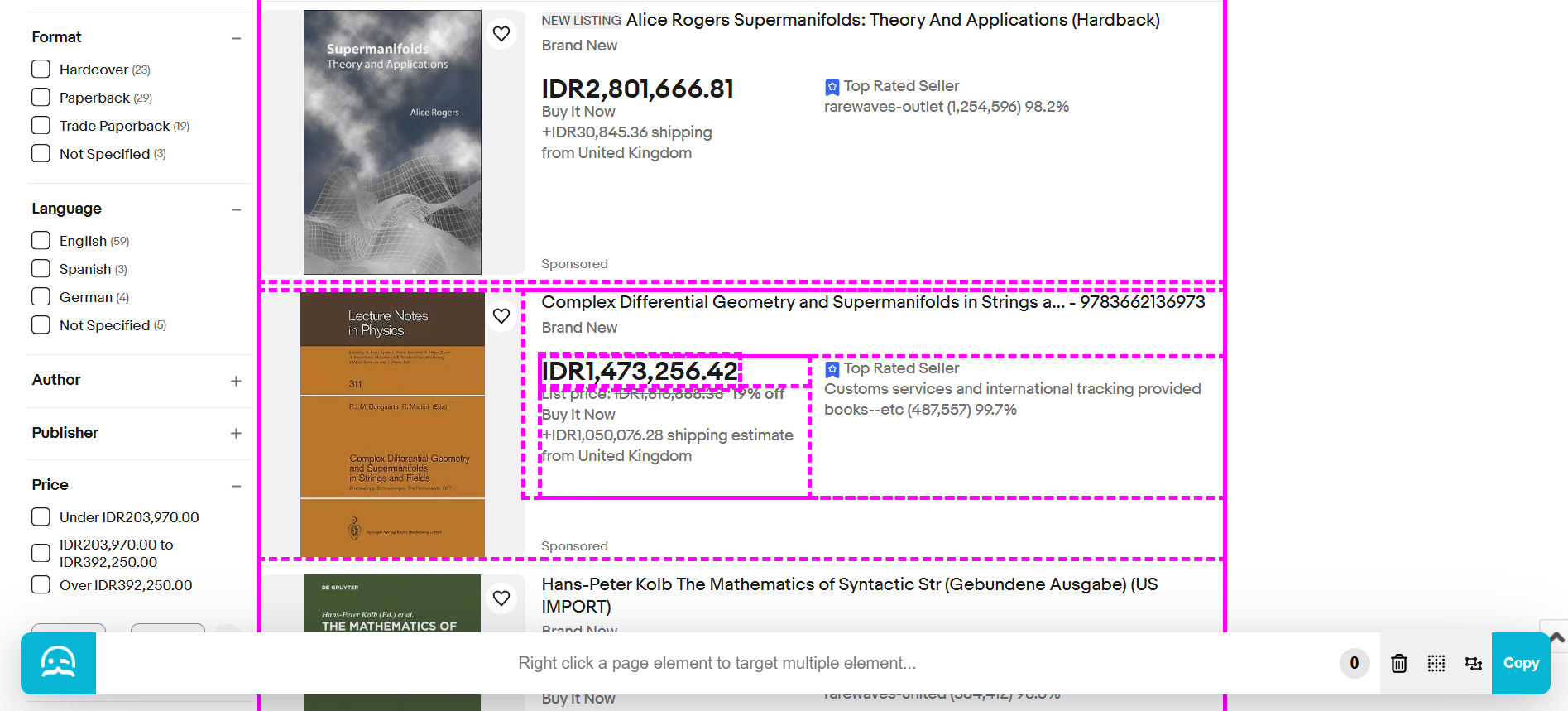
Task: Check the Paperback format filter
Action: pyautogui.click(x=41, y=98)
